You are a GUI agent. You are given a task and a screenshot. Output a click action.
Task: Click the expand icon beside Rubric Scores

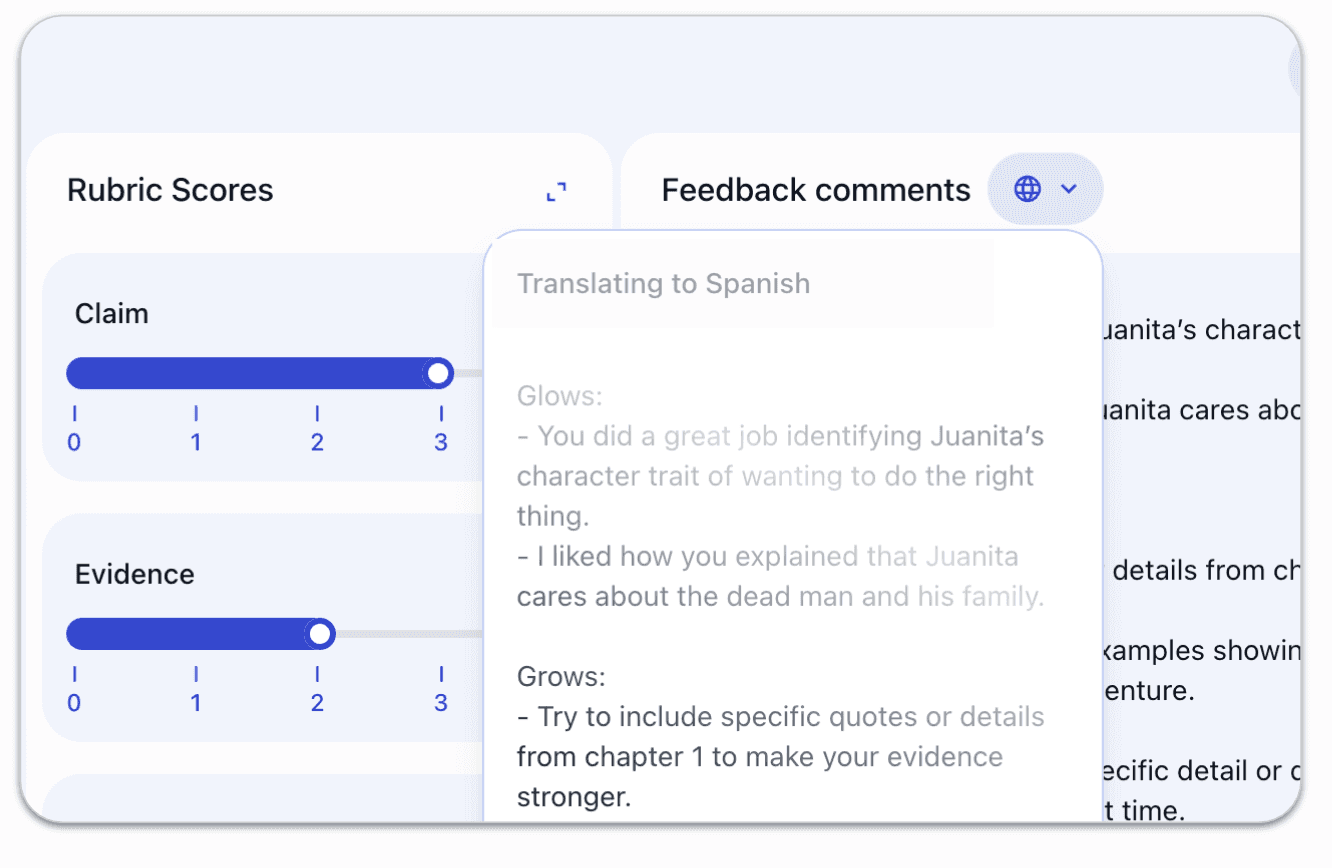[556, 191]
